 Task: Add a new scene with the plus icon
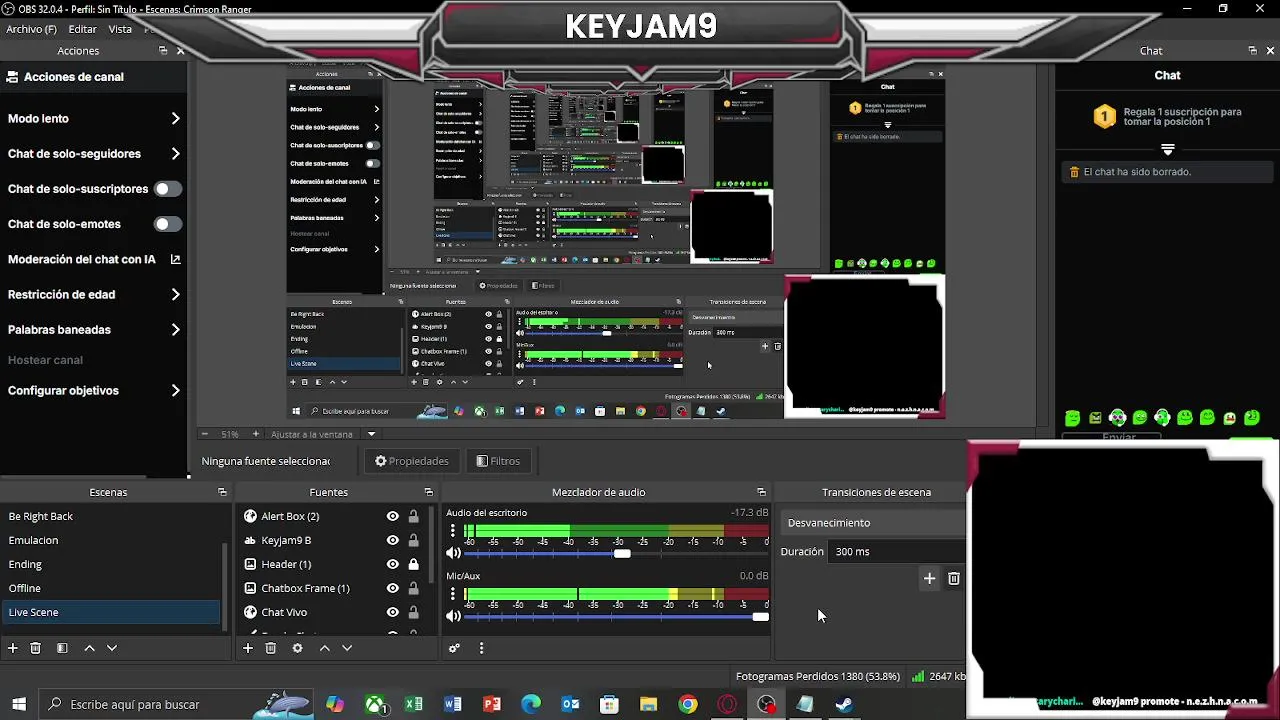(13, 648)
